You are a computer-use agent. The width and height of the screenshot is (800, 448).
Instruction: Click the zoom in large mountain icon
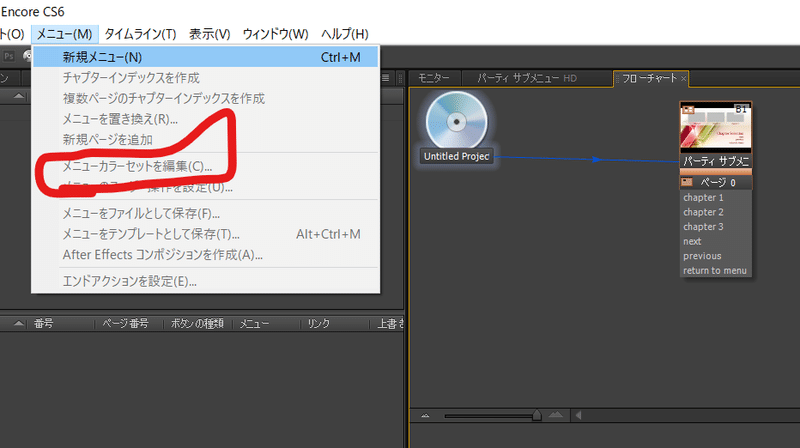click(556, 415)
